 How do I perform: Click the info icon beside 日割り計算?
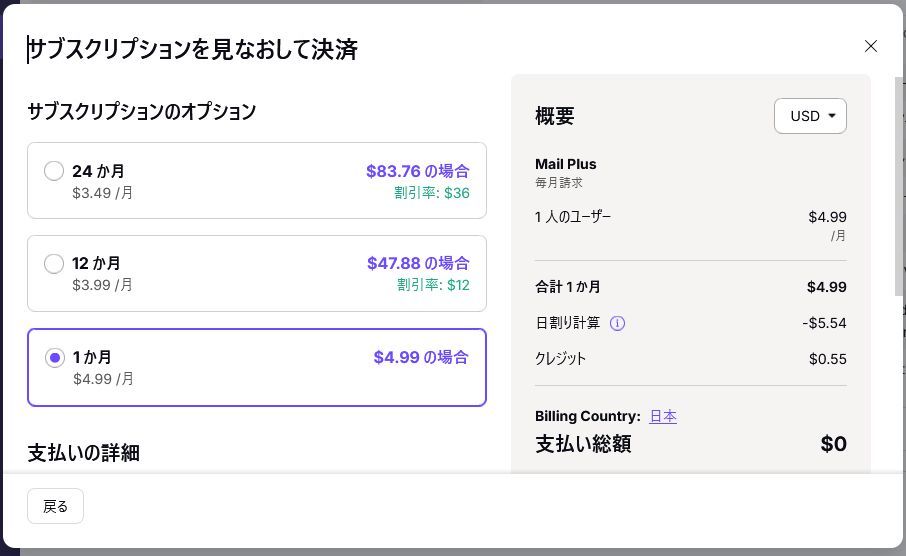click(x=617, y=323)
